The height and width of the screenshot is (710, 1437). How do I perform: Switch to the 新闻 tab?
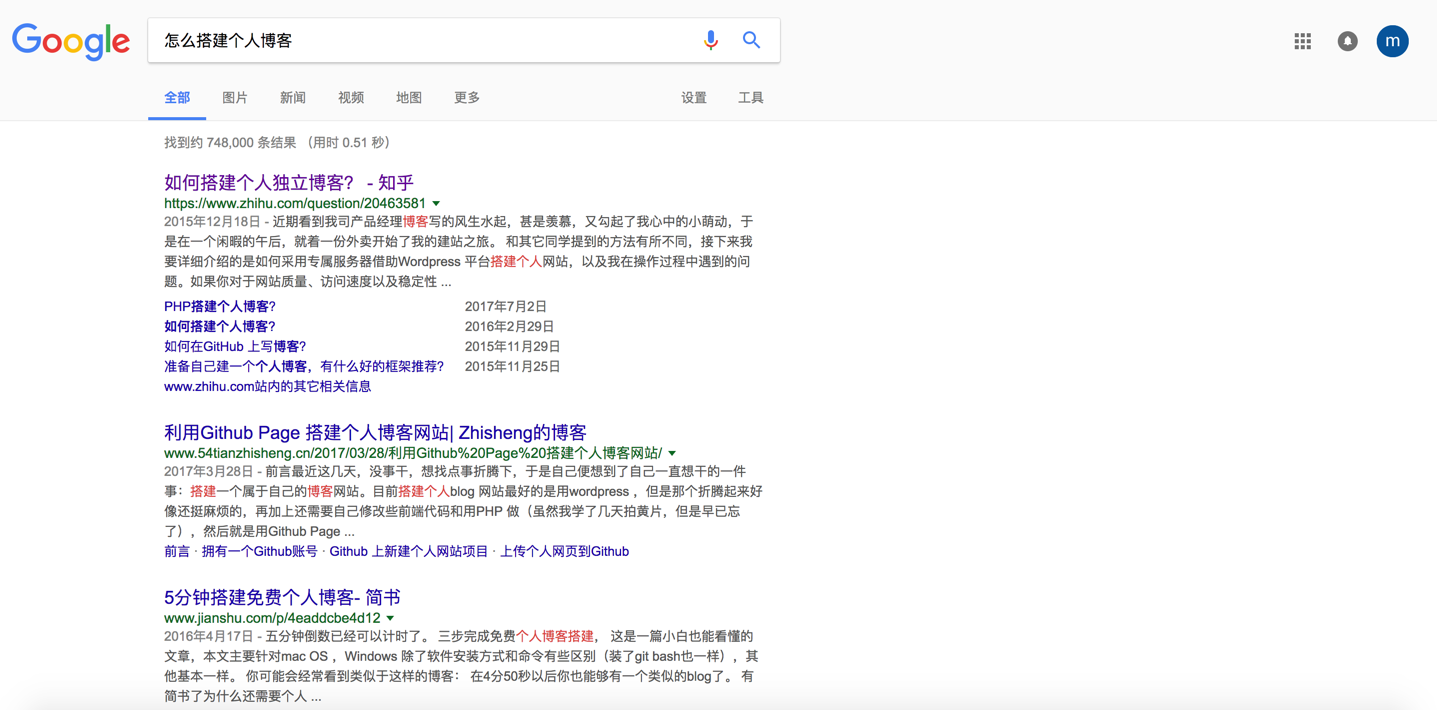point(293,98)
